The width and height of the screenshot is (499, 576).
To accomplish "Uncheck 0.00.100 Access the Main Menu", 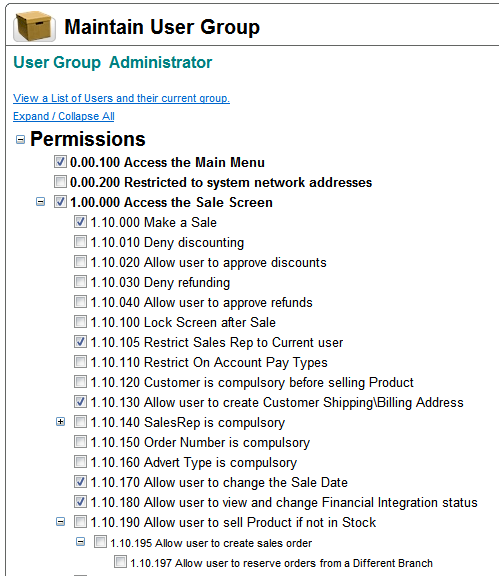I will (60, 162).
